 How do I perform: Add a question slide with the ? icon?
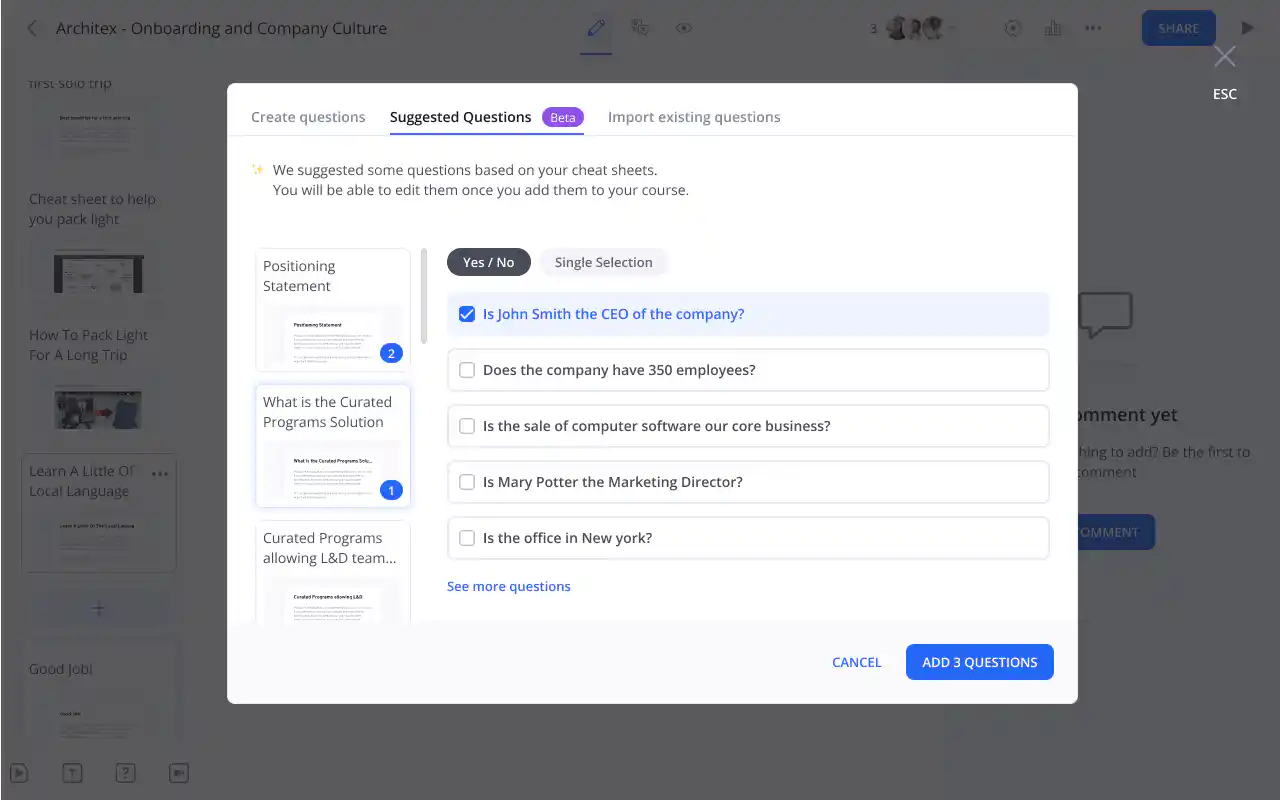coord(125,772)
